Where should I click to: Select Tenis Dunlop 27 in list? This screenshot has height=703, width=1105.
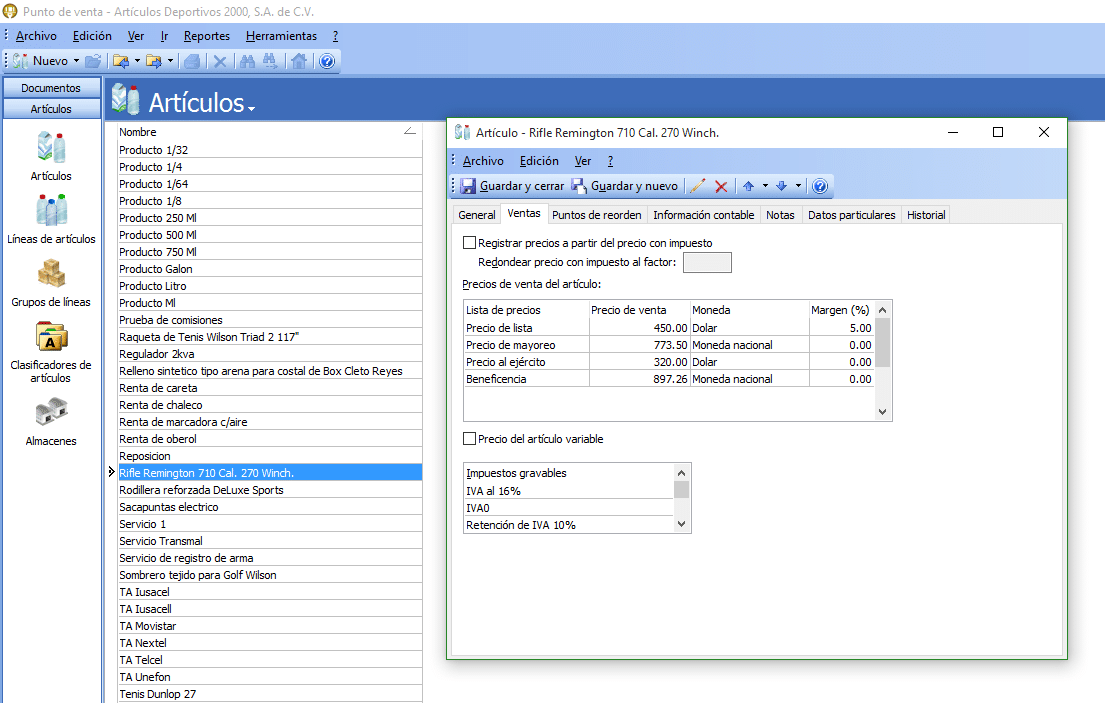(269, 695)
